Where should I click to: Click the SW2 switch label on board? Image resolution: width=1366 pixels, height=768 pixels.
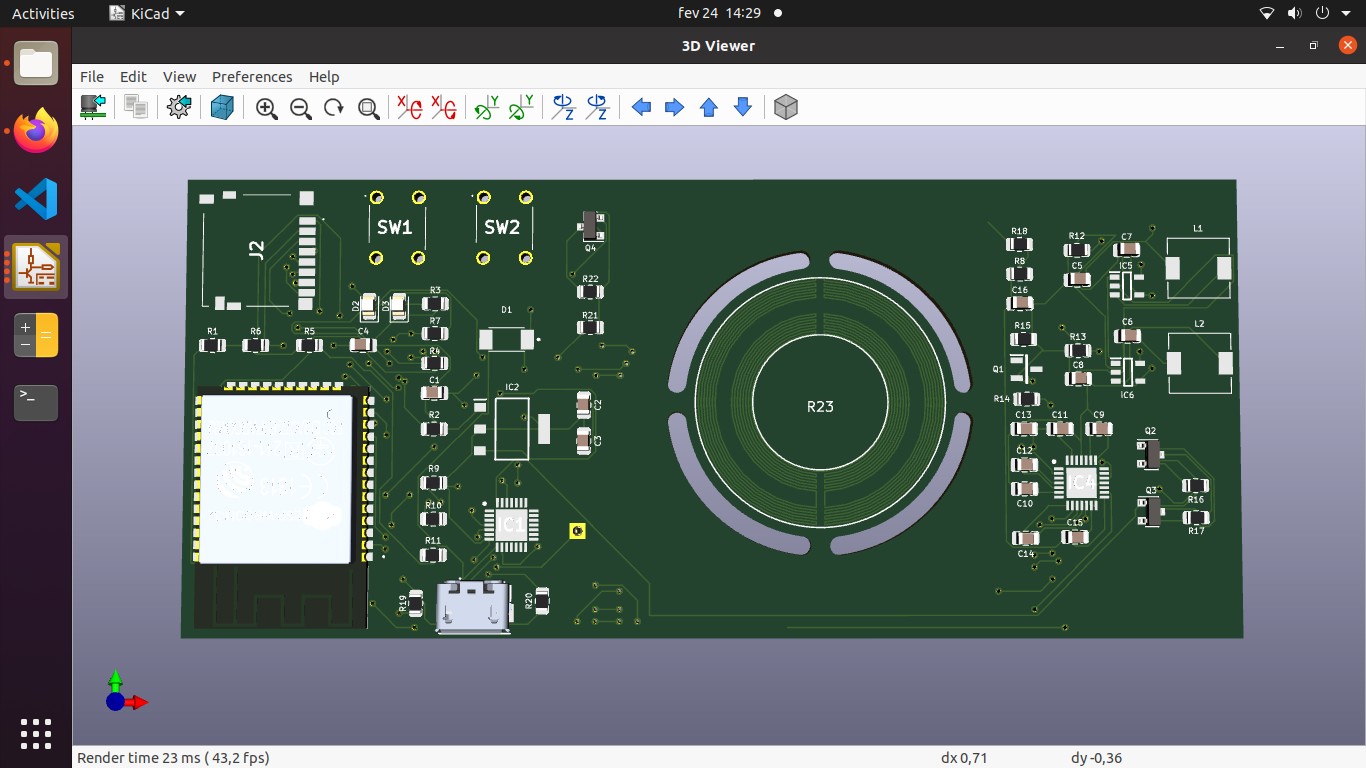click(x=502, y=228)
